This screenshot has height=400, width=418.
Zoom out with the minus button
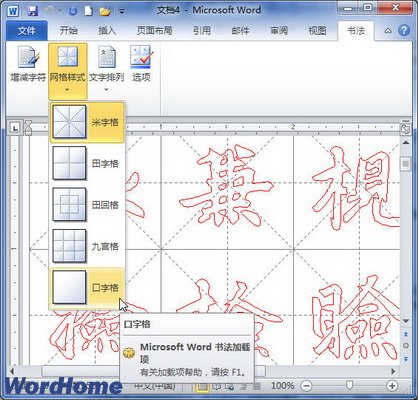pyautogui.click(x=307, y=386)
